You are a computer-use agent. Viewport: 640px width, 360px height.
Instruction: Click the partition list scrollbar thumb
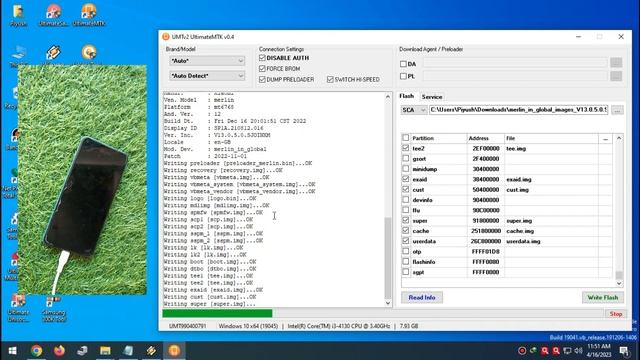(619, 275)
